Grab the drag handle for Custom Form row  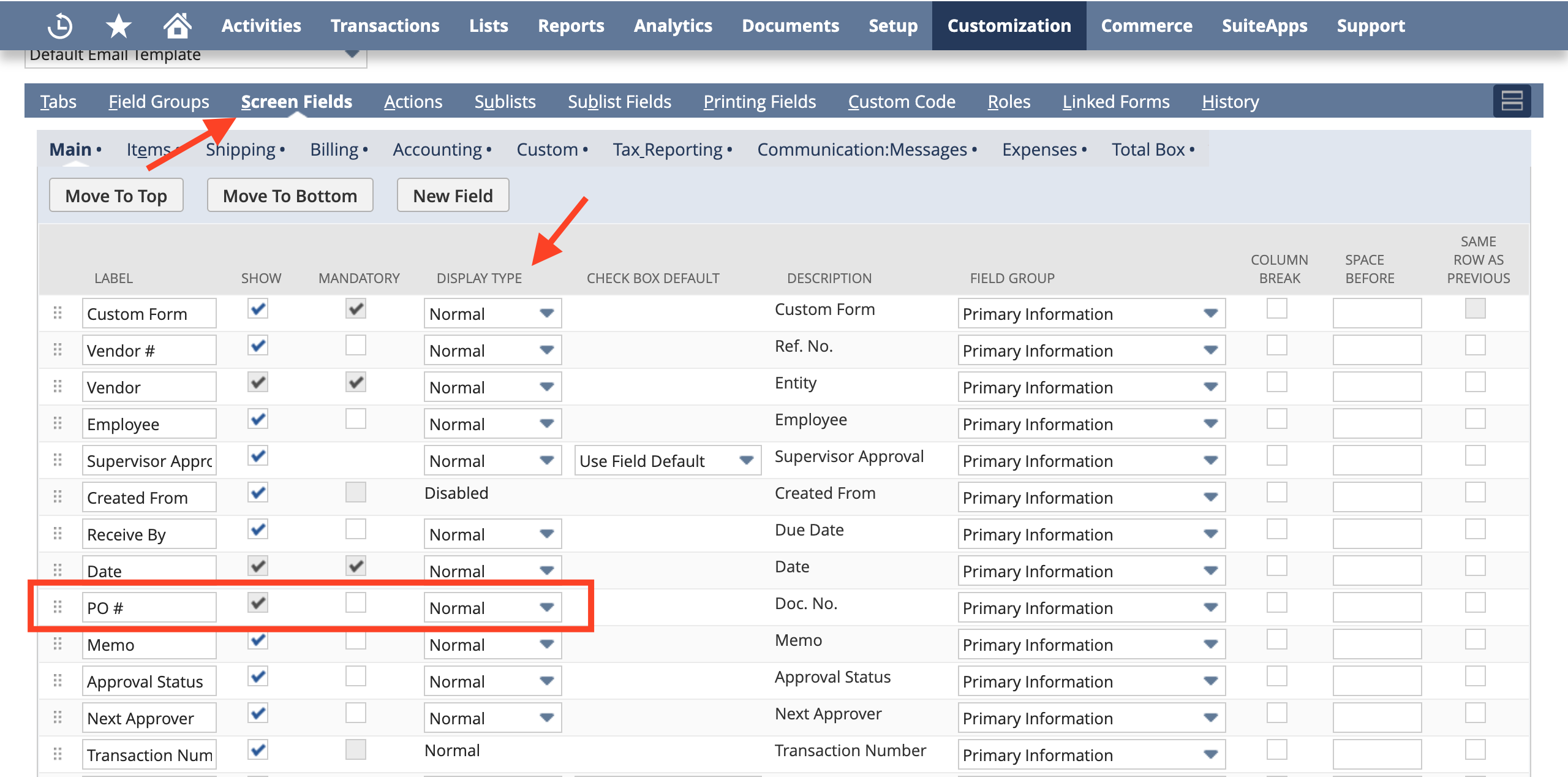click(x=58, y=313)
